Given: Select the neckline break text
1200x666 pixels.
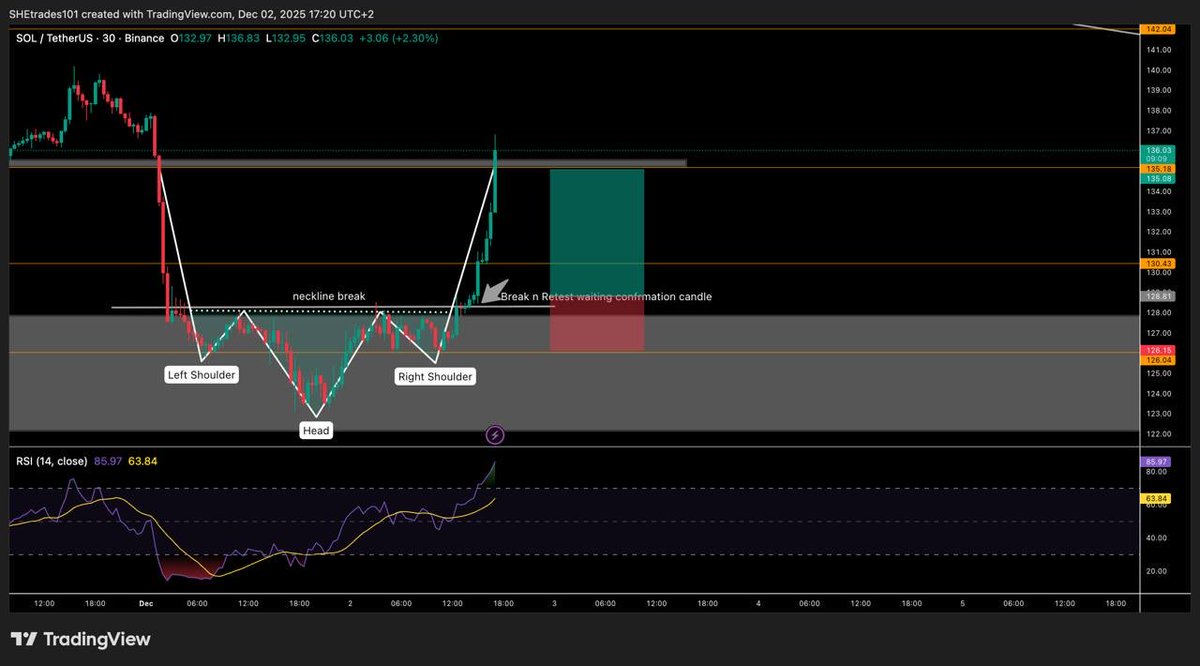Looking at the screenshot, I should click(x=329, y=297).
